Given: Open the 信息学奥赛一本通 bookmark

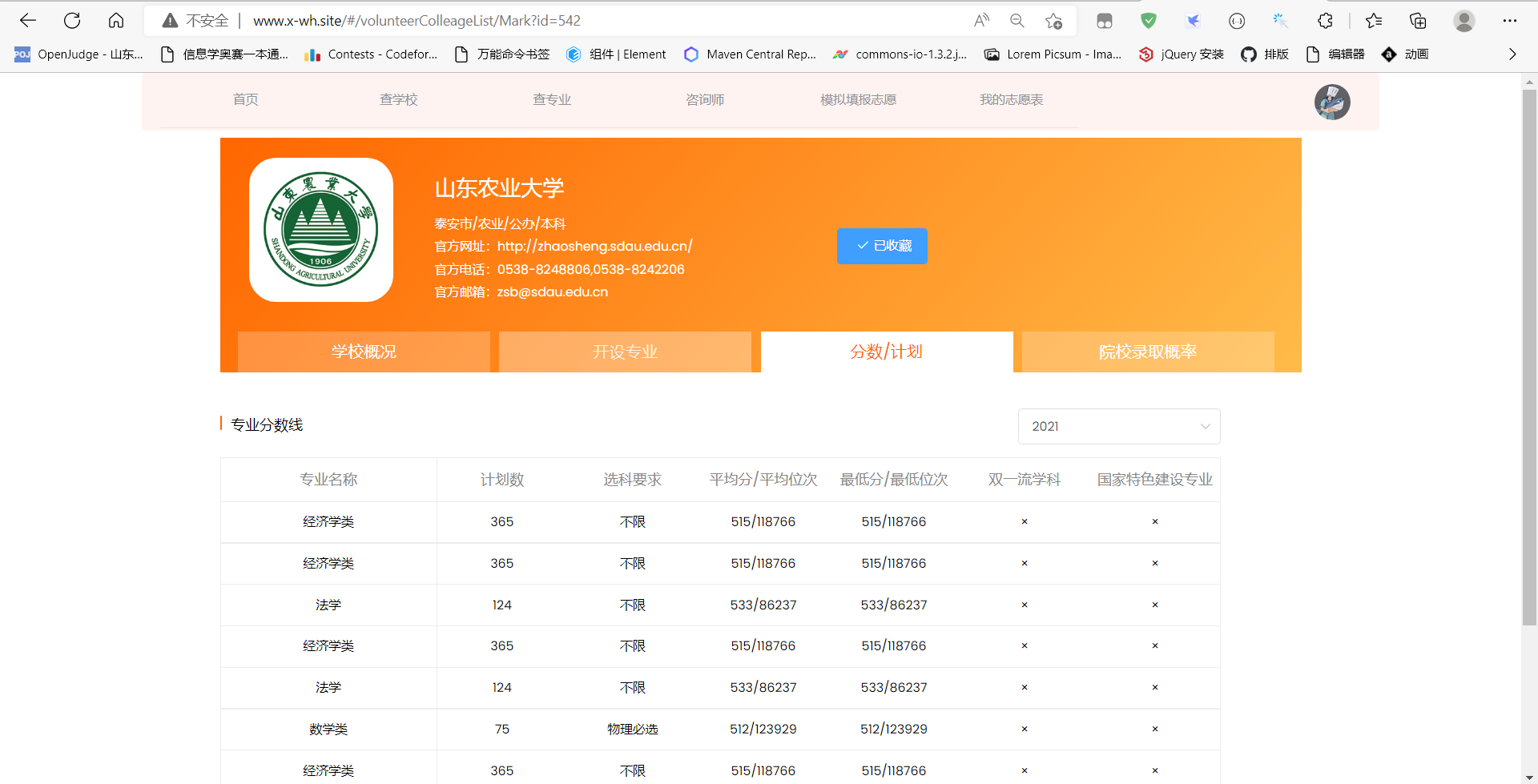Looking at the screenshot, I should pos(224,54).
